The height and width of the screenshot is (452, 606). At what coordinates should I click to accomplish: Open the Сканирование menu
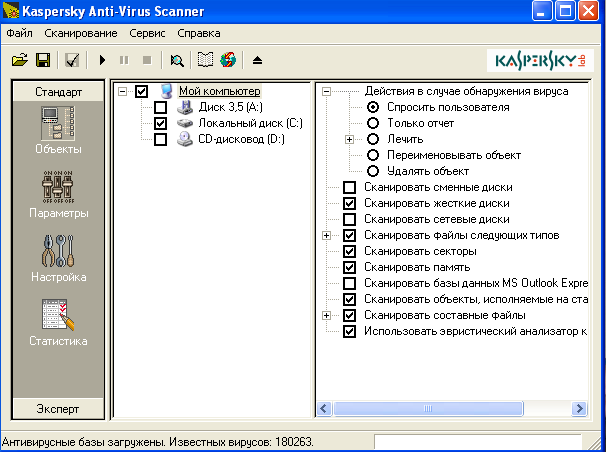point(81,33)
